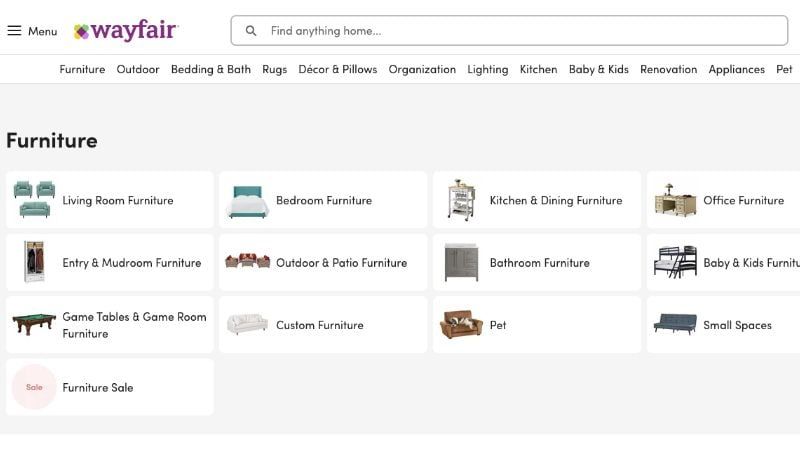This screenshot has height=450, width=800.
Task: Click the pool table thumbnail
Action: [x=34, y=324]
